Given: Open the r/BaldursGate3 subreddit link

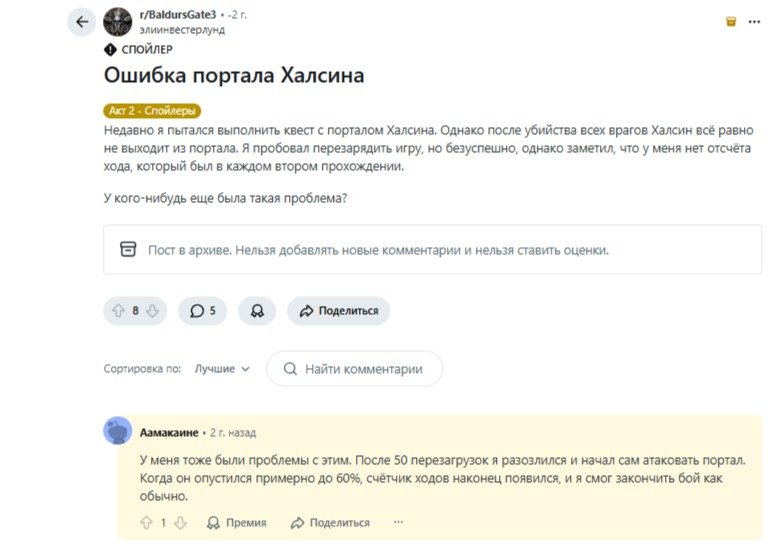Looking at the screenshot, I should (x=178, y=15).
